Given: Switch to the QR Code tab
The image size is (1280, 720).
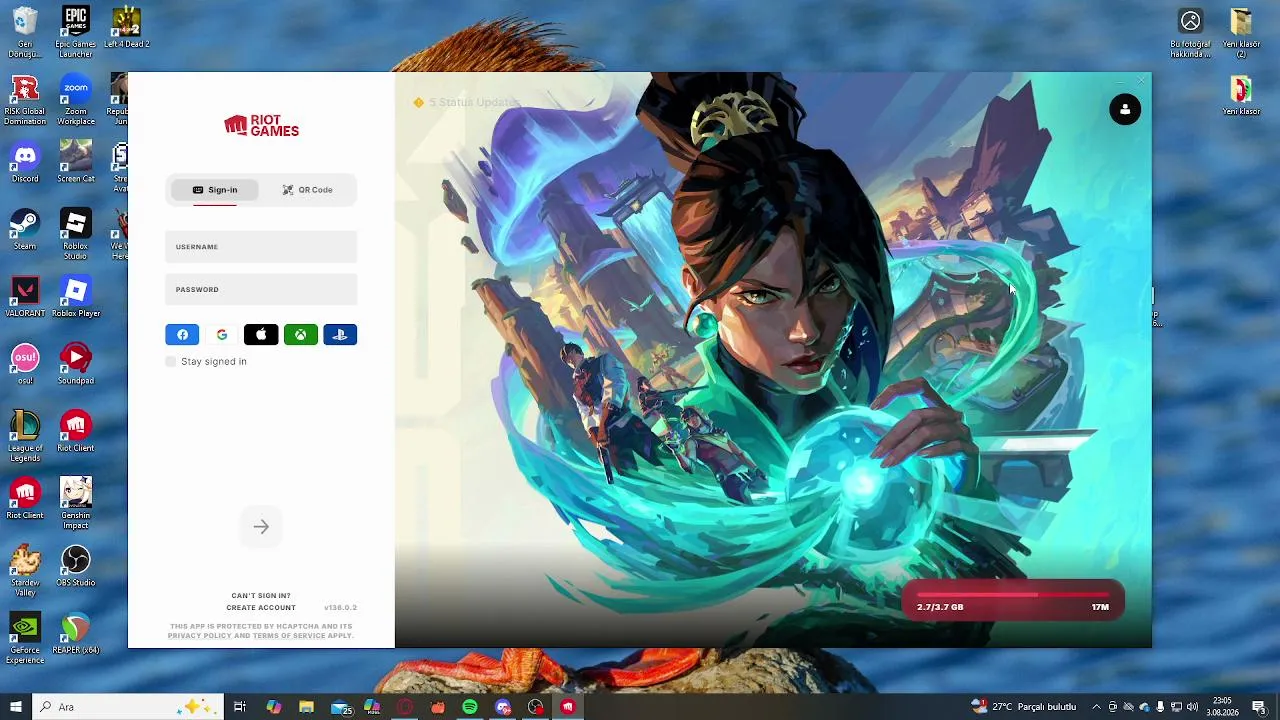Looking at the screenshot, I should coord(307,190).
